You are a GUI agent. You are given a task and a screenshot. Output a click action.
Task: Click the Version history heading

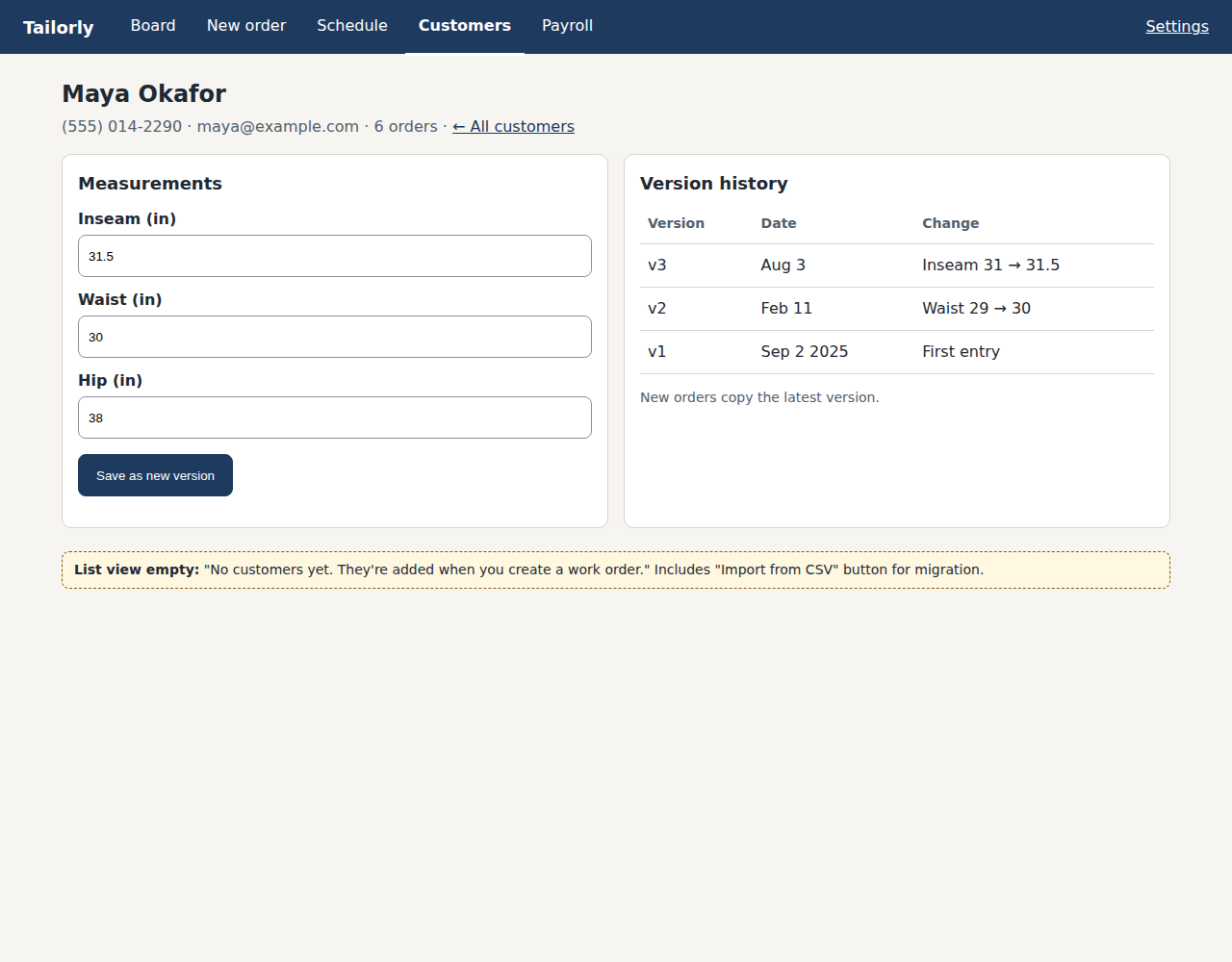(x=713, y=184)
